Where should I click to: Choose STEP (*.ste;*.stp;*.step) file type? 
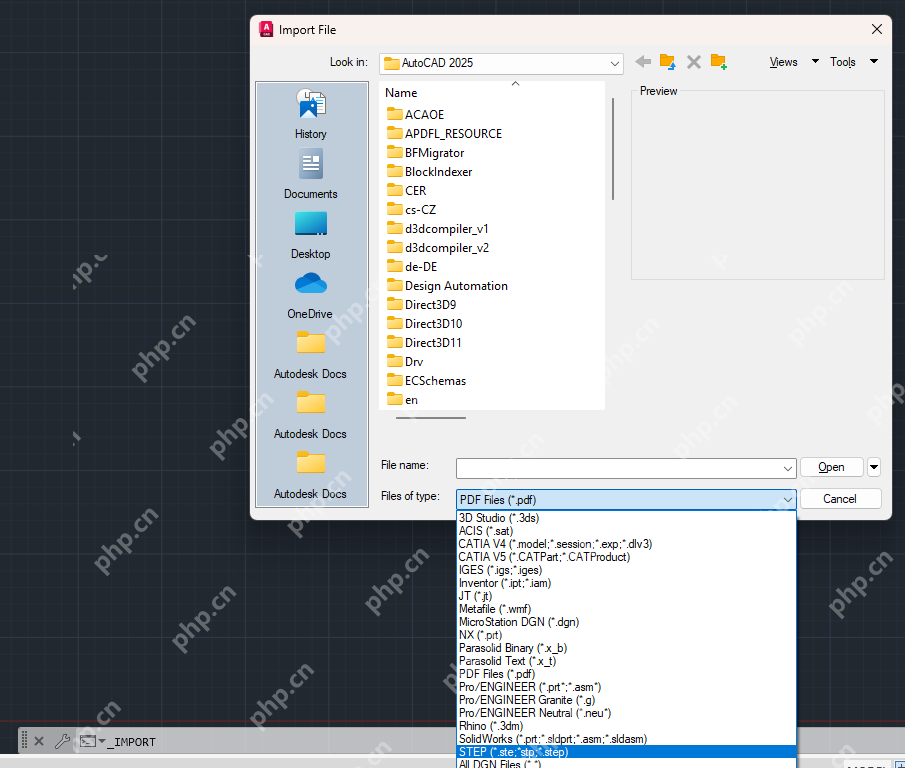click(x=626, y=752)
